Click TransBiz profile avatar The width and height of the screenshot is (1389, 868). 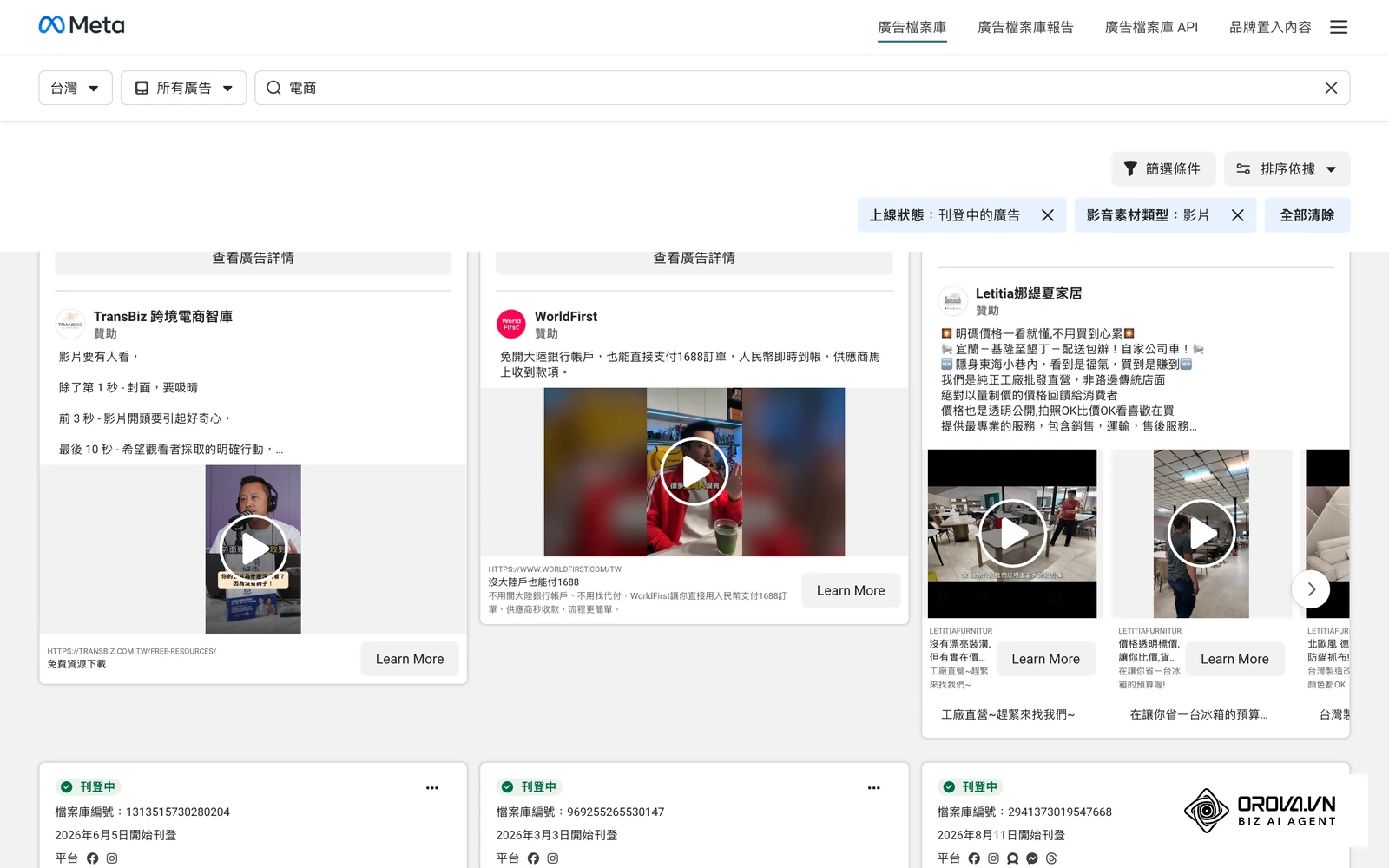coord(70,324)
